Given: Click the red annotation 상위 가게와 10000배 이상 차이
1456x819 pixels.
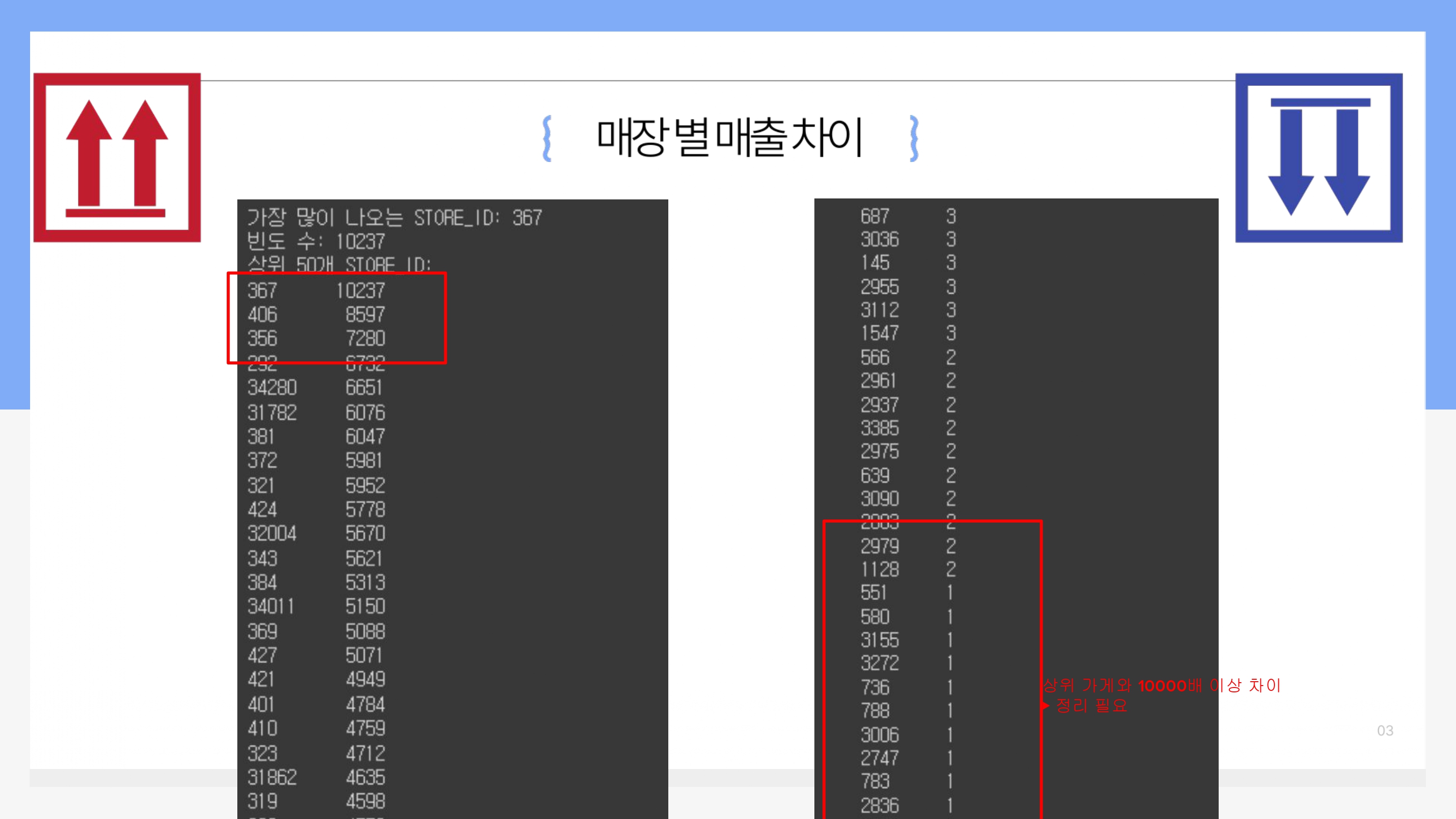Looking at the screenshot, I should coord(1161,685).
